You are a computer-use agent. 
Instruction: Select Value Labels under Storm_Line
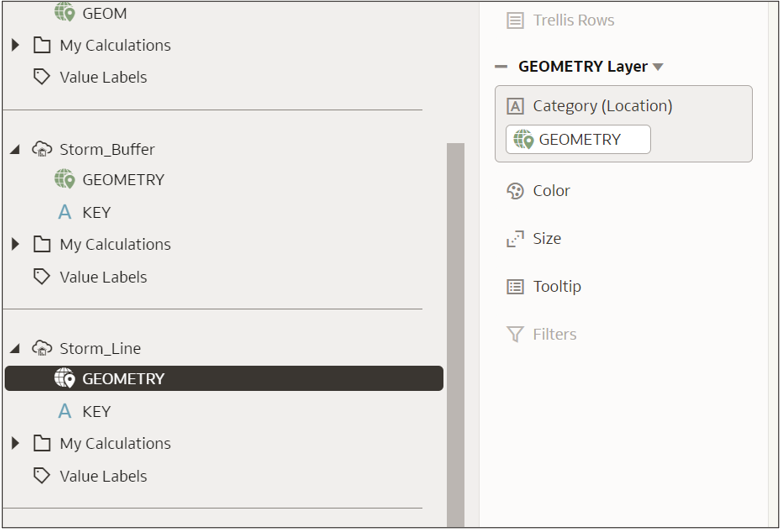pyautogui.click(x=103, y=476)
